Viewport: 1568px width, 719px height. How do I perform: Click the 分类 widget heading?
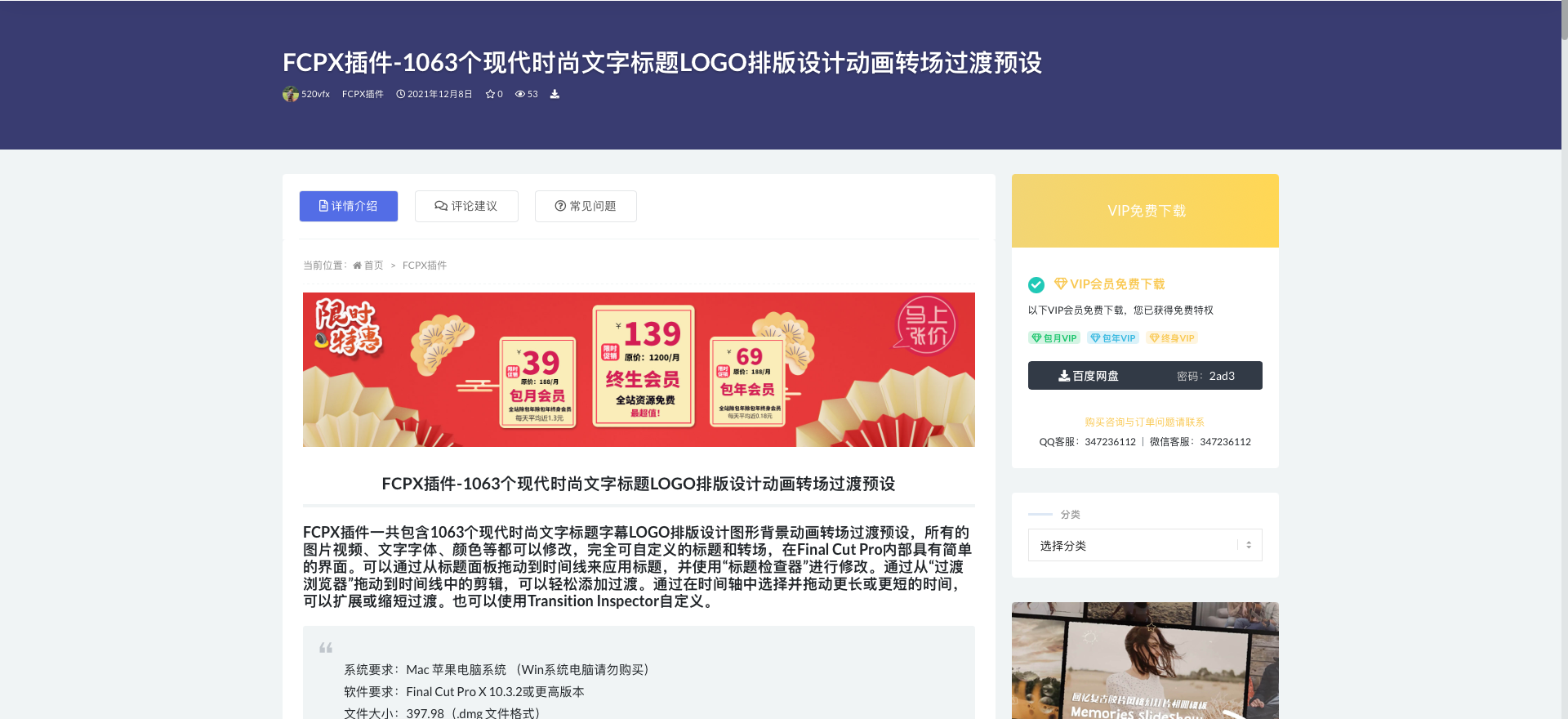tap(1070, 514)
